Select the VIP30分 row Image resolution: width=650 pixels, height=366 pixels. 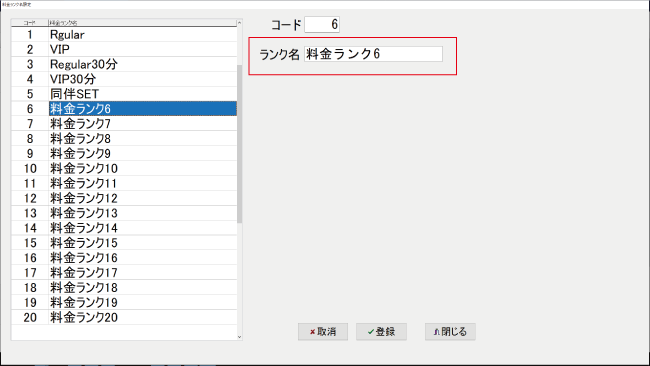pyautogui.click(x=124, y=79)
